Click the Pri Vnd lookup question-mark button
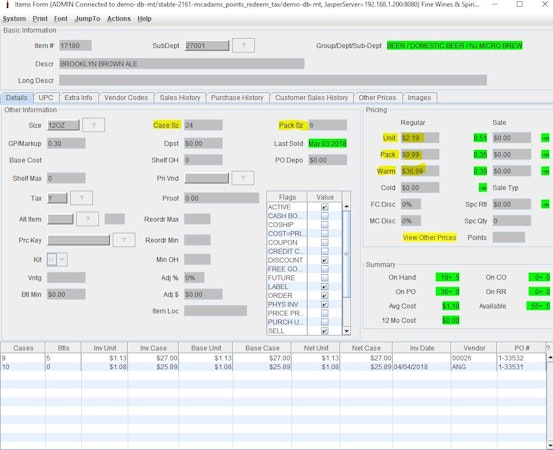Viewport: 553px width, 450px height. tap(243, 178)
